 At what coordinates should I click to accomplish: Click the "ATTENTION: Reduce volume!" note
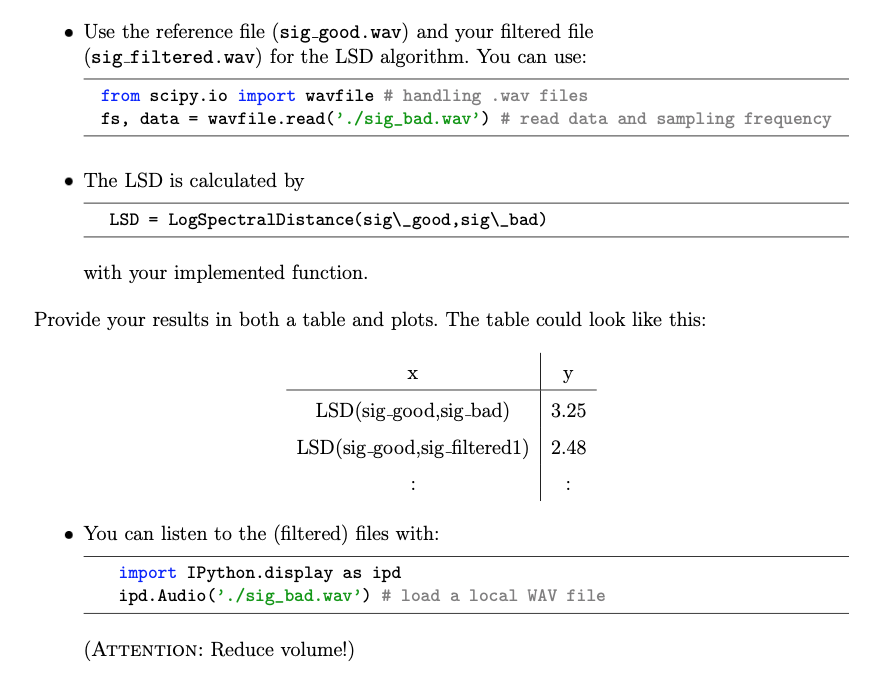(x=219, y=650)
